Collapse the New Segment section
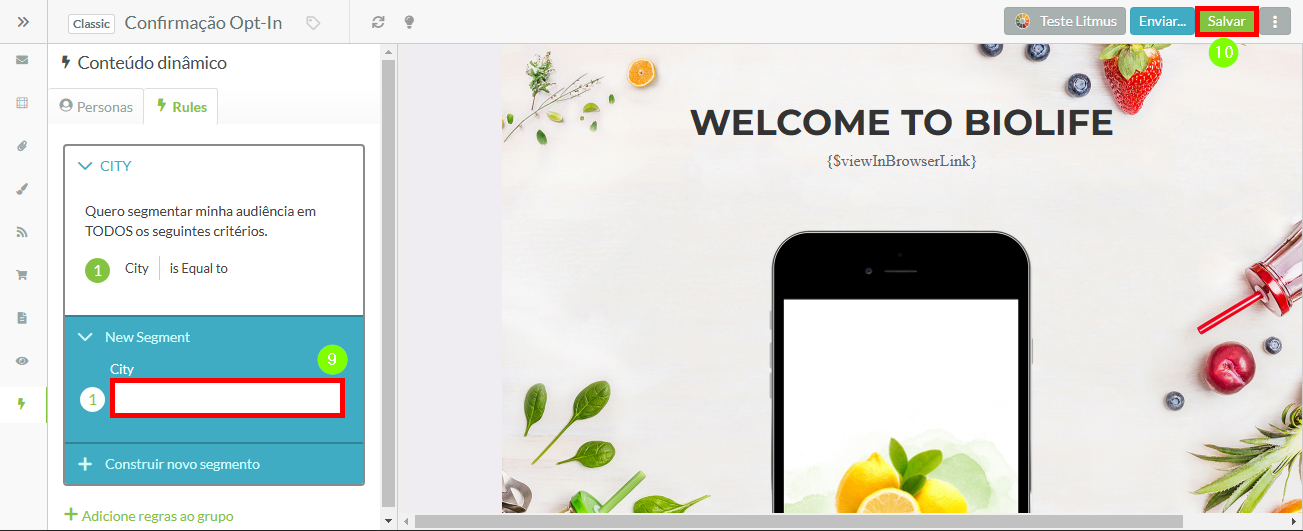 [x=86, y=337]
